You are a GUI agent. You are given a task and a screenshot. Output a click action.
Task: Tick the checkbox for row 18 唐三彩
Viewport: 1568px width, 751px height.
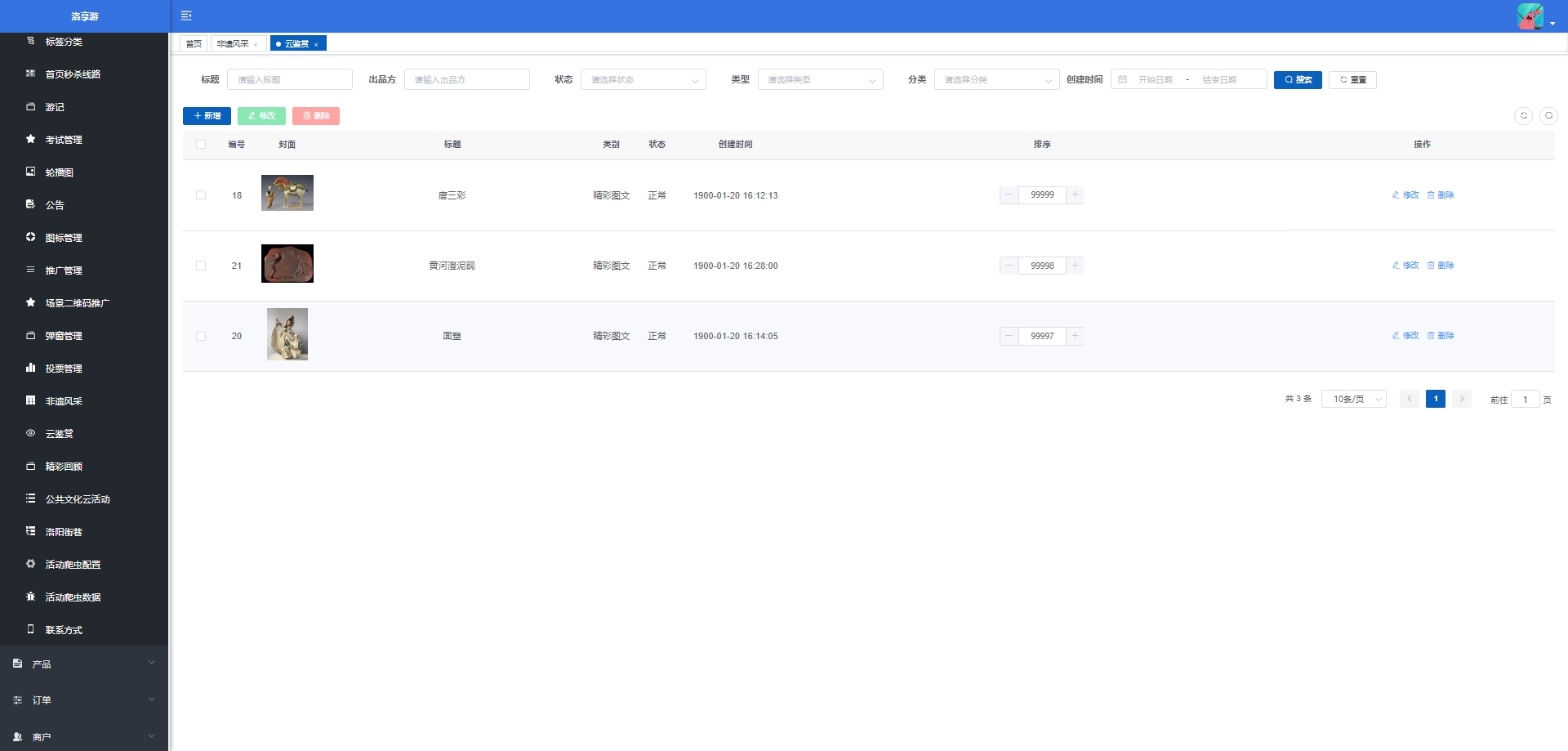pos(201,195)
